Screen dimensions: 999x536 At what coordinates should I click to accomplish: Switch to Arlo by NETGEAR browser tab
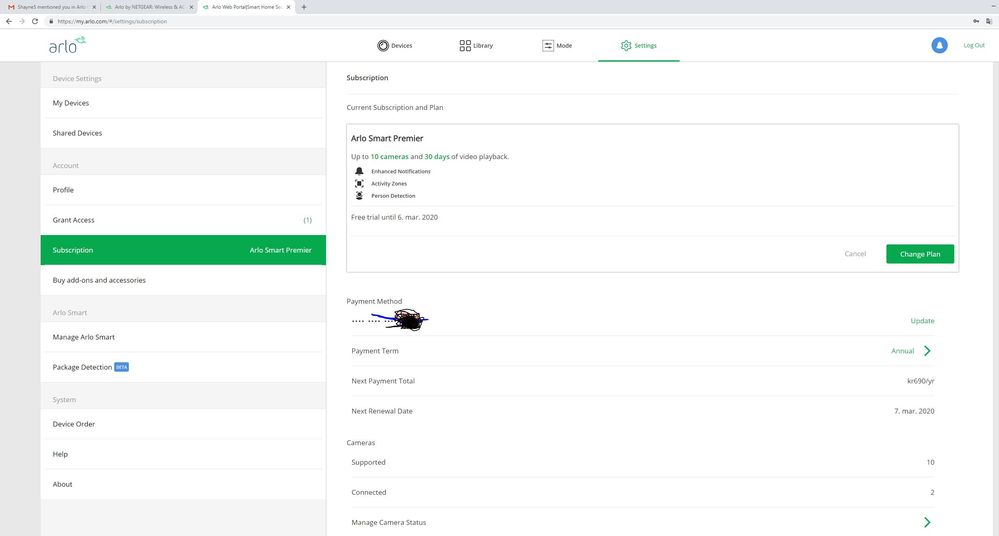click(x=147, y=7)
